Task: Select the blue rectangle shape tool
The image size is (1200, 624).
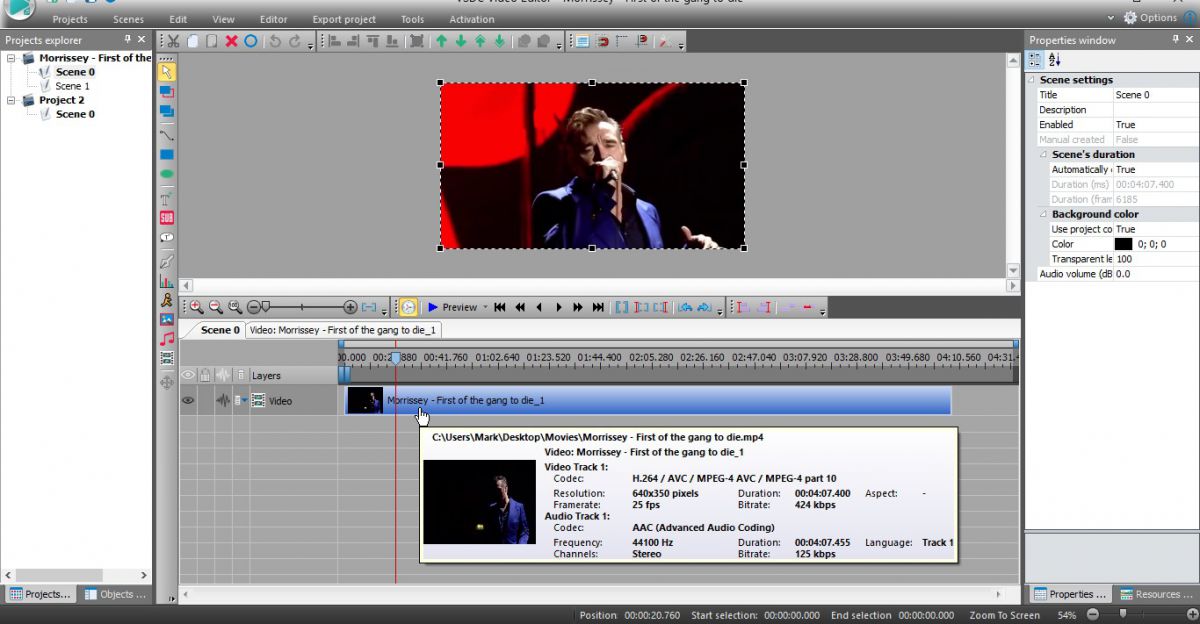Action: click(167, 155)
